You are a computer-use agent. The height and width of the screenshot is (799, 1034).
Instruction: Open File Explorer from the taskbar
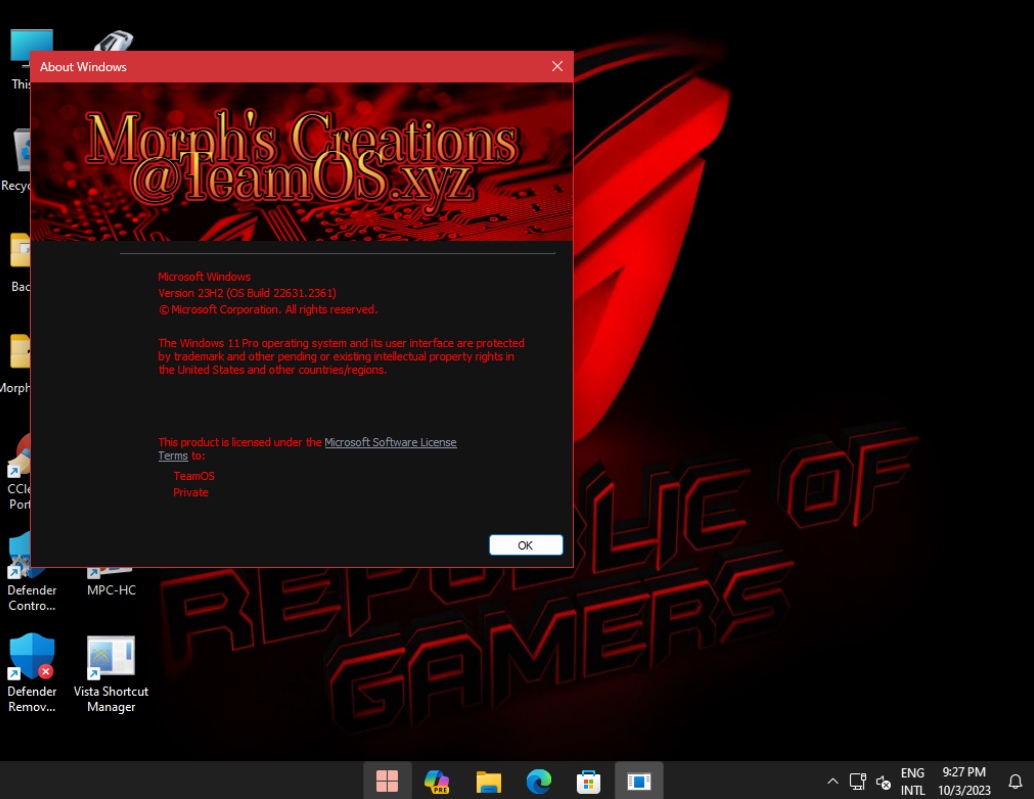coord(489,781)
